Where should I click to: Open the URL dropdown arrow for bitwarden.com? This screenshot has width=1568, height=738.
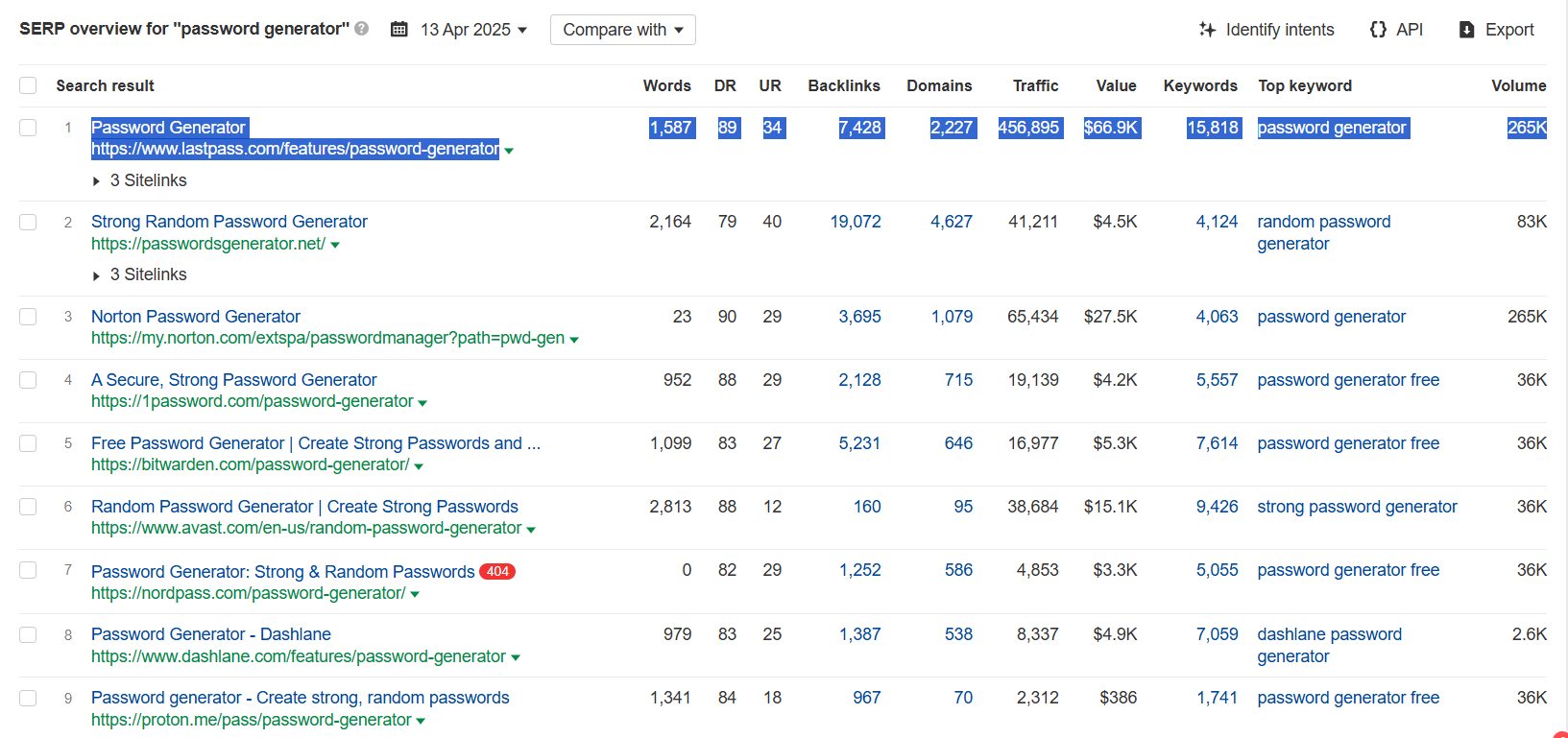point(419,466)
